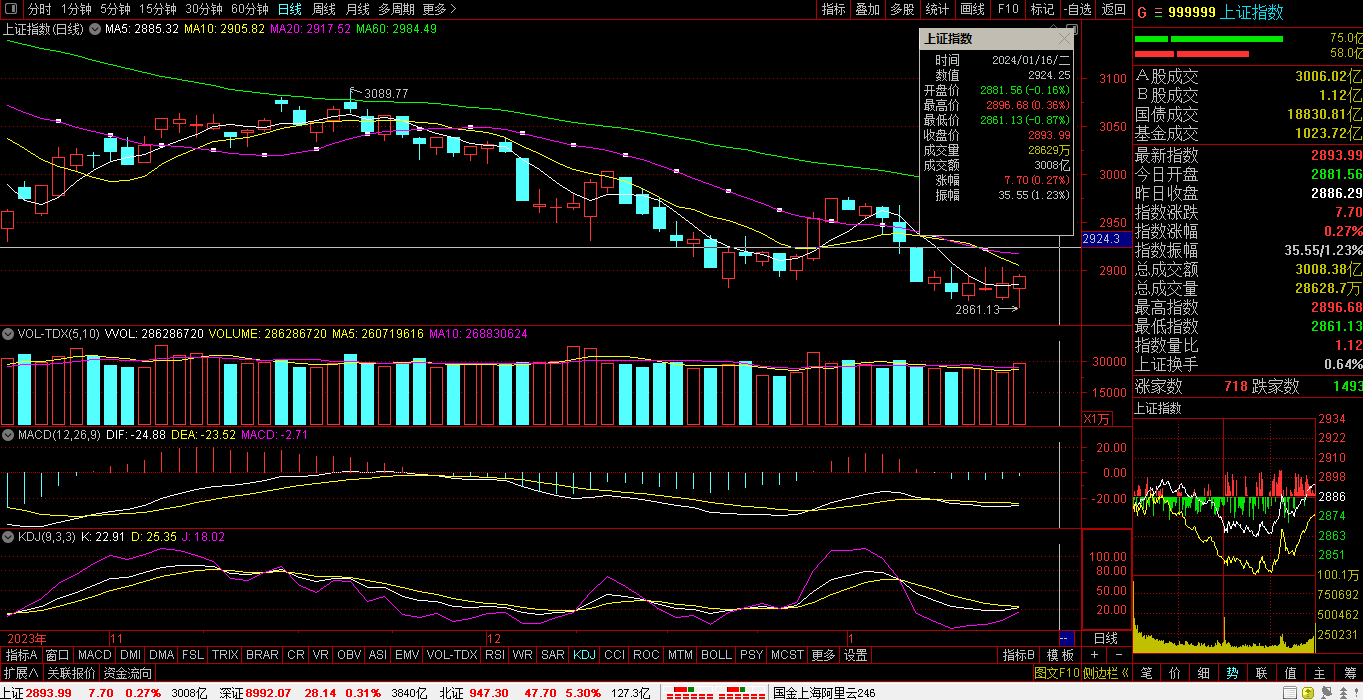Close the 上证指数 data info popup
The image size is (1363, 700).
click(x=1063, y=39)
